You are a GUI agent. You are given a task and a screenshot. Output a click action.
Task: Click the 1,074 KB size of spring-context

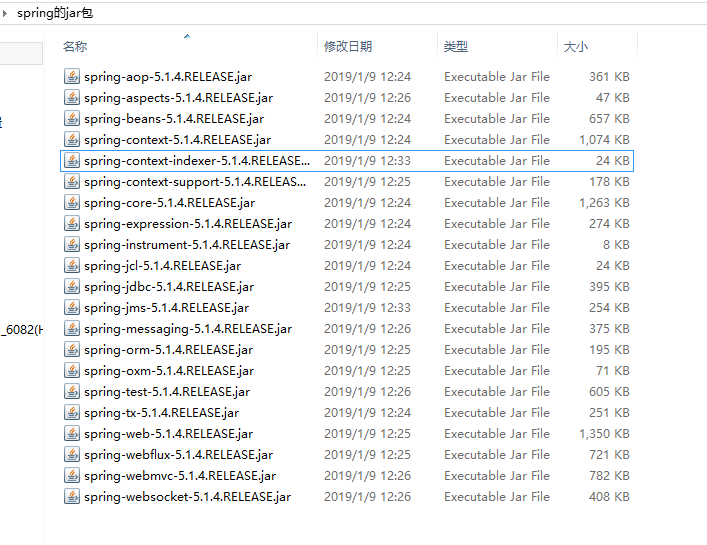click(x=604, y=139)
